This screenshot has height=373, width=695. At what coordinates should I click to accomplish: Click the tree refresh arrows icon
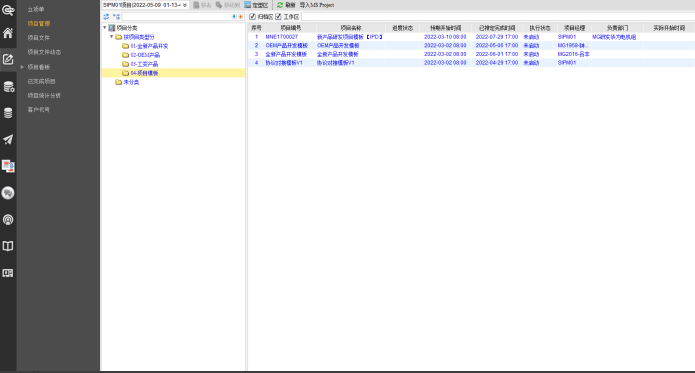106,16
